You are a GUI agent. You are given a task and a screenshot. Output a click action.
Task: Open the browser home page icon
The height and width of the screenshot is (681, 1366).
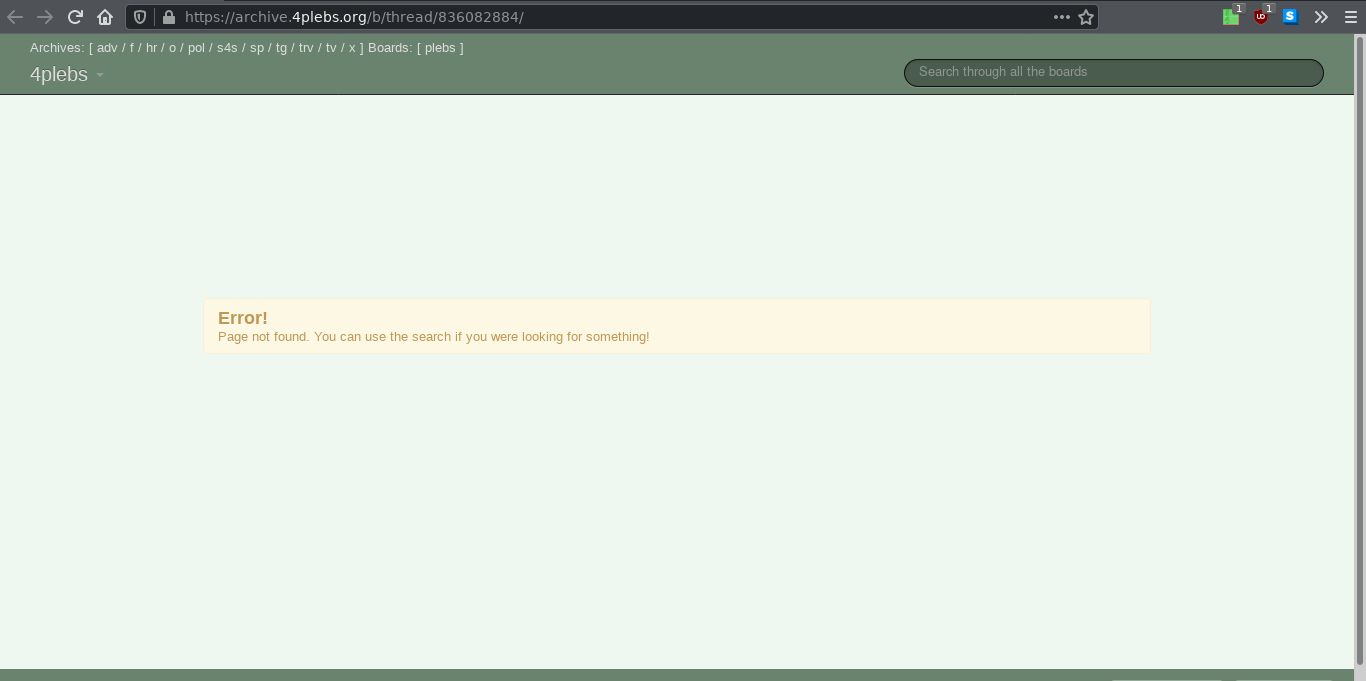[x=105, y=17]
